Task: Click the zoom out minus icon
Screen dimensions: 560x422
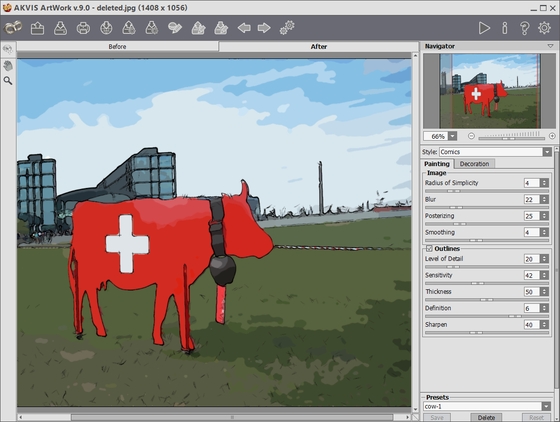Action: 471,136
